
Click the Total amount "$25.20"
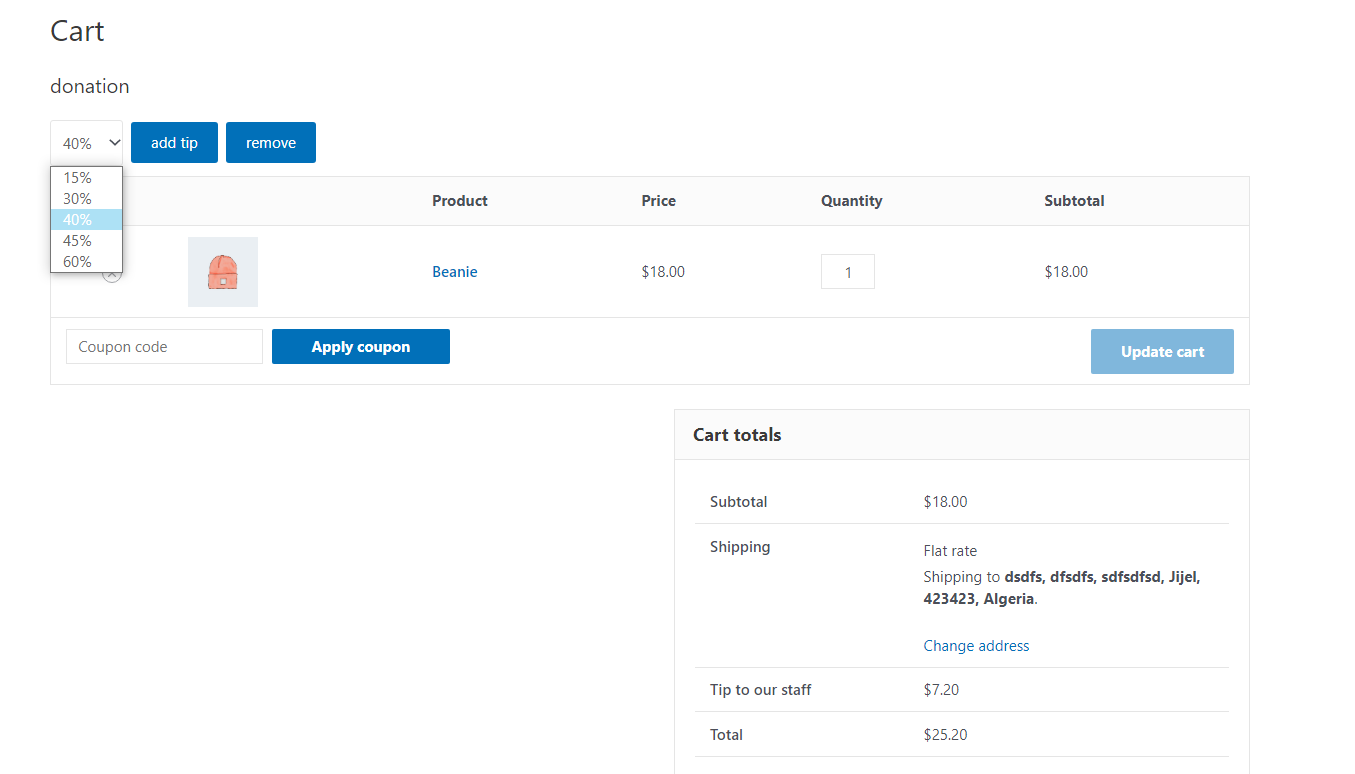tap(945, 734)
